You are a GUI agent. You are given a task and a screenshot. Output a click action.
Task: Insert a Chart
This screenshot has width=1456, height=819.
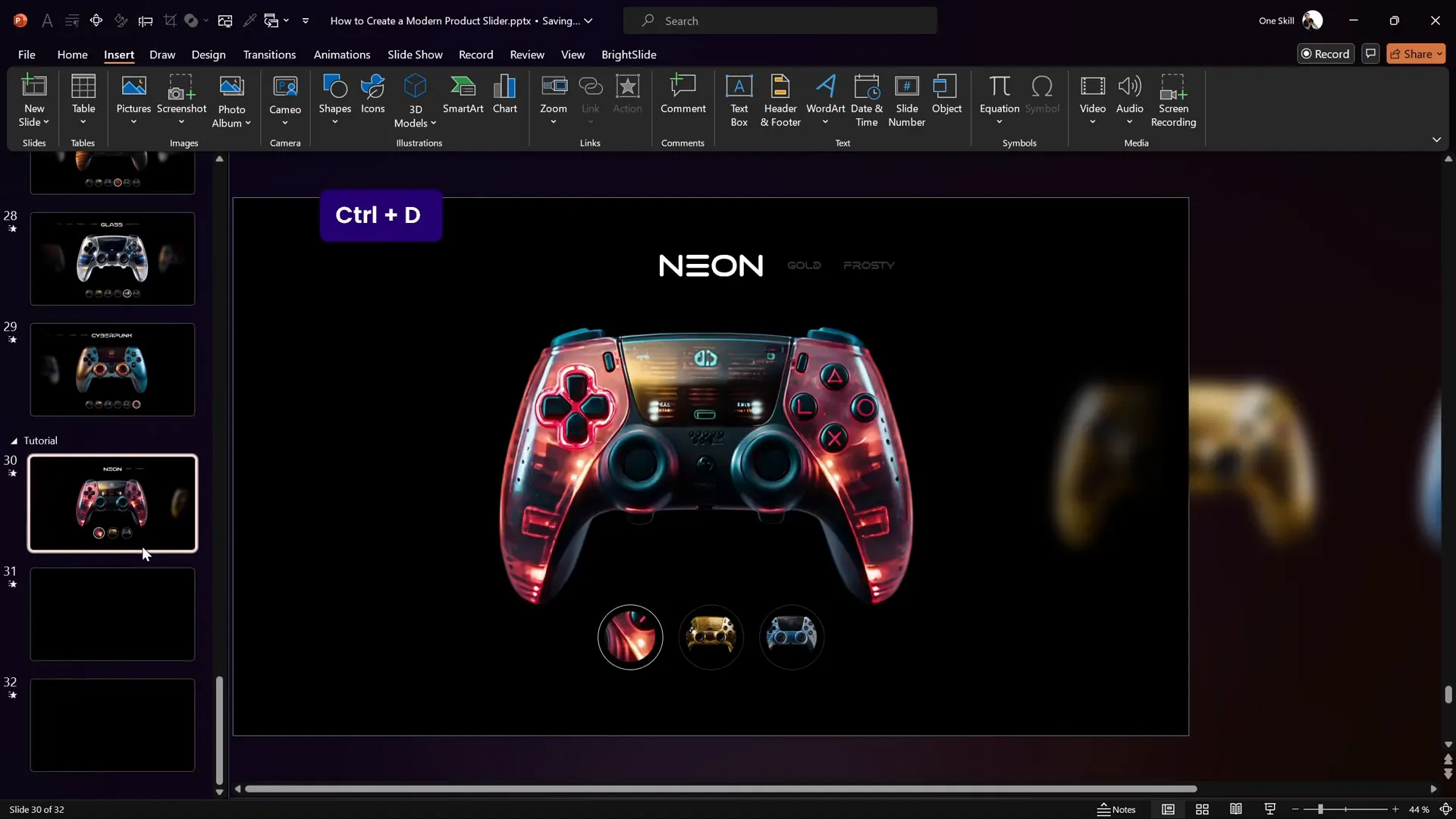pos(505,95)
